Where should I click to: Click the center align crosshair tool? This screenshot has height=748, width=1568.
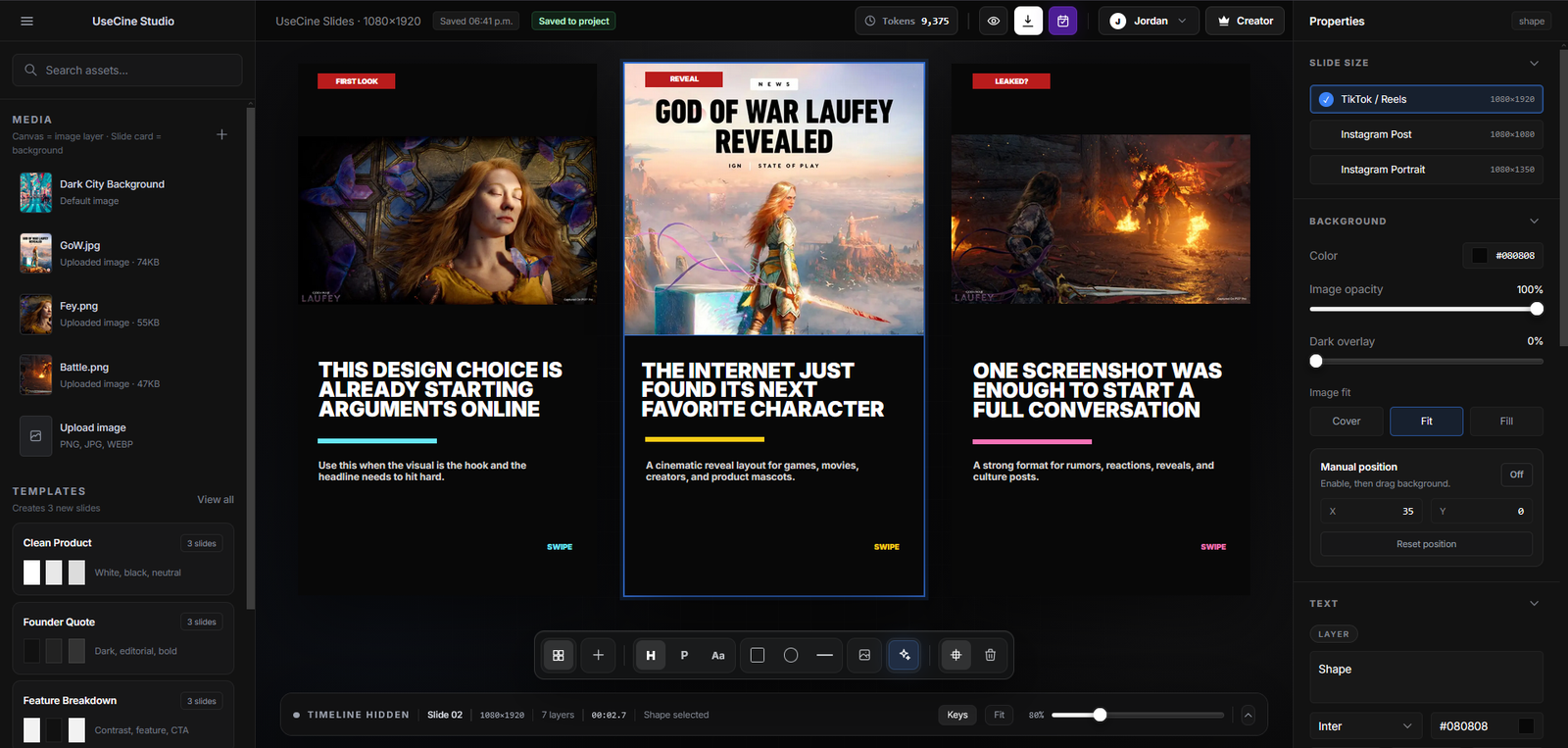956,655
